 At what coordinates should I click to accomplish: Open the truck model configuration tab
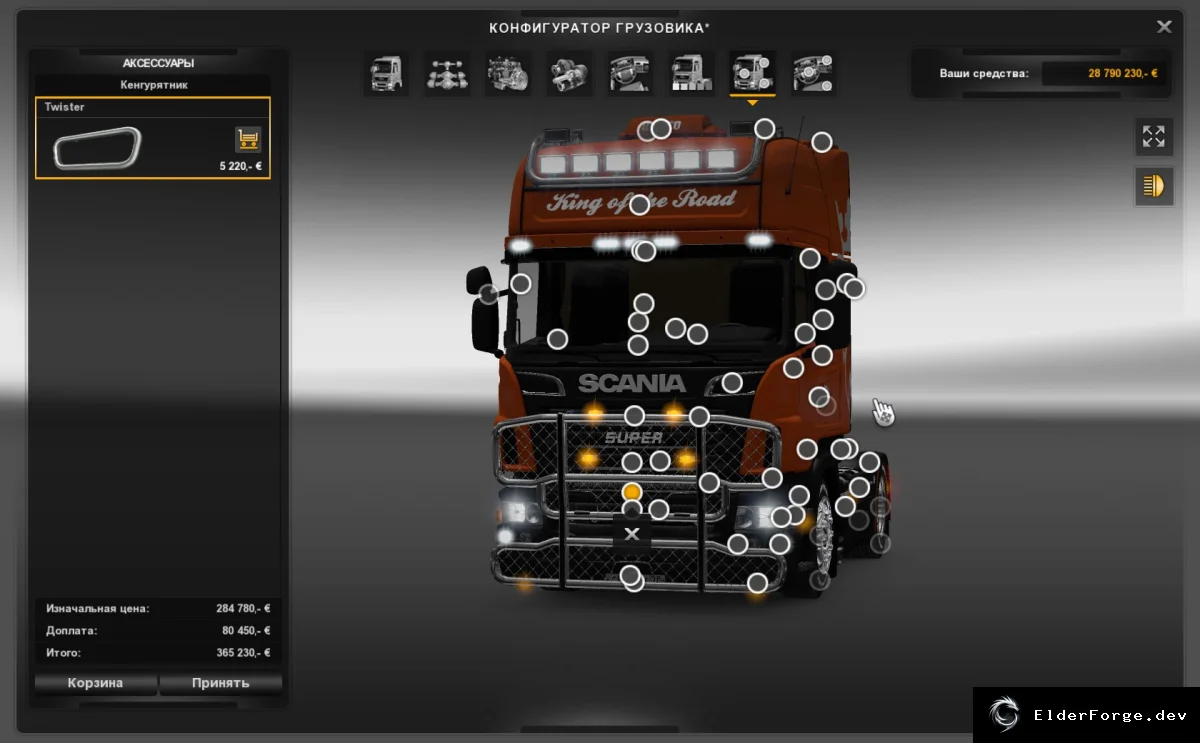tap(386, 73)
